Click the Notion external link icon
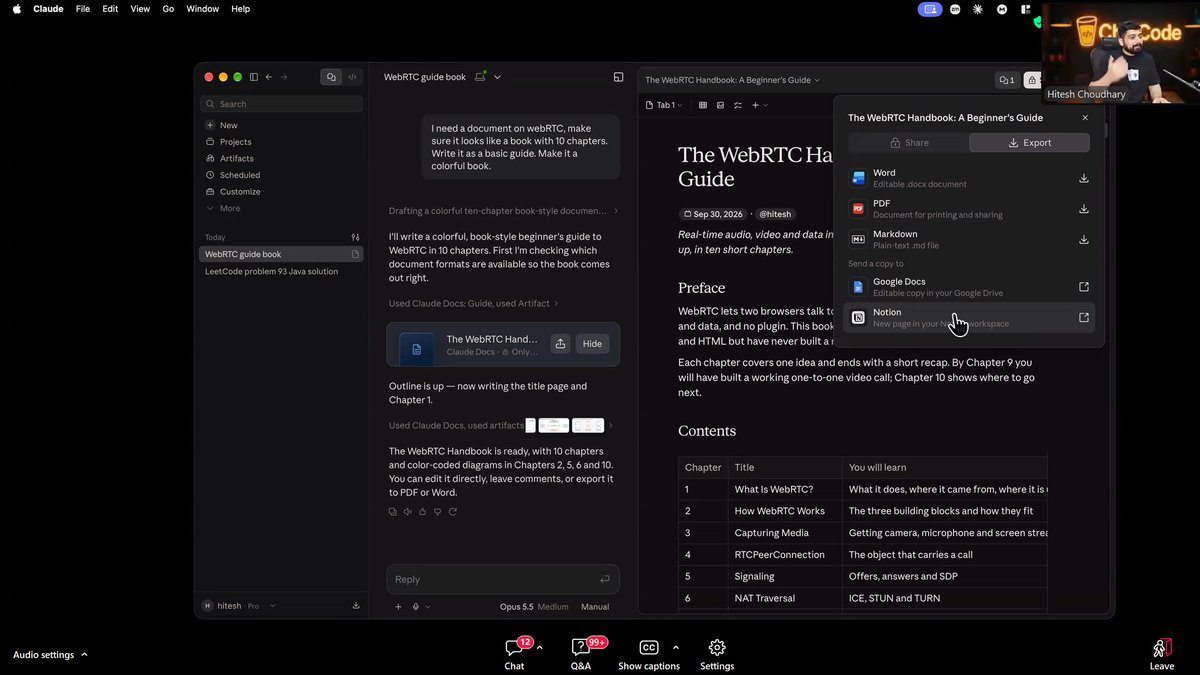1200x675 pixels. coord(1084,318)
